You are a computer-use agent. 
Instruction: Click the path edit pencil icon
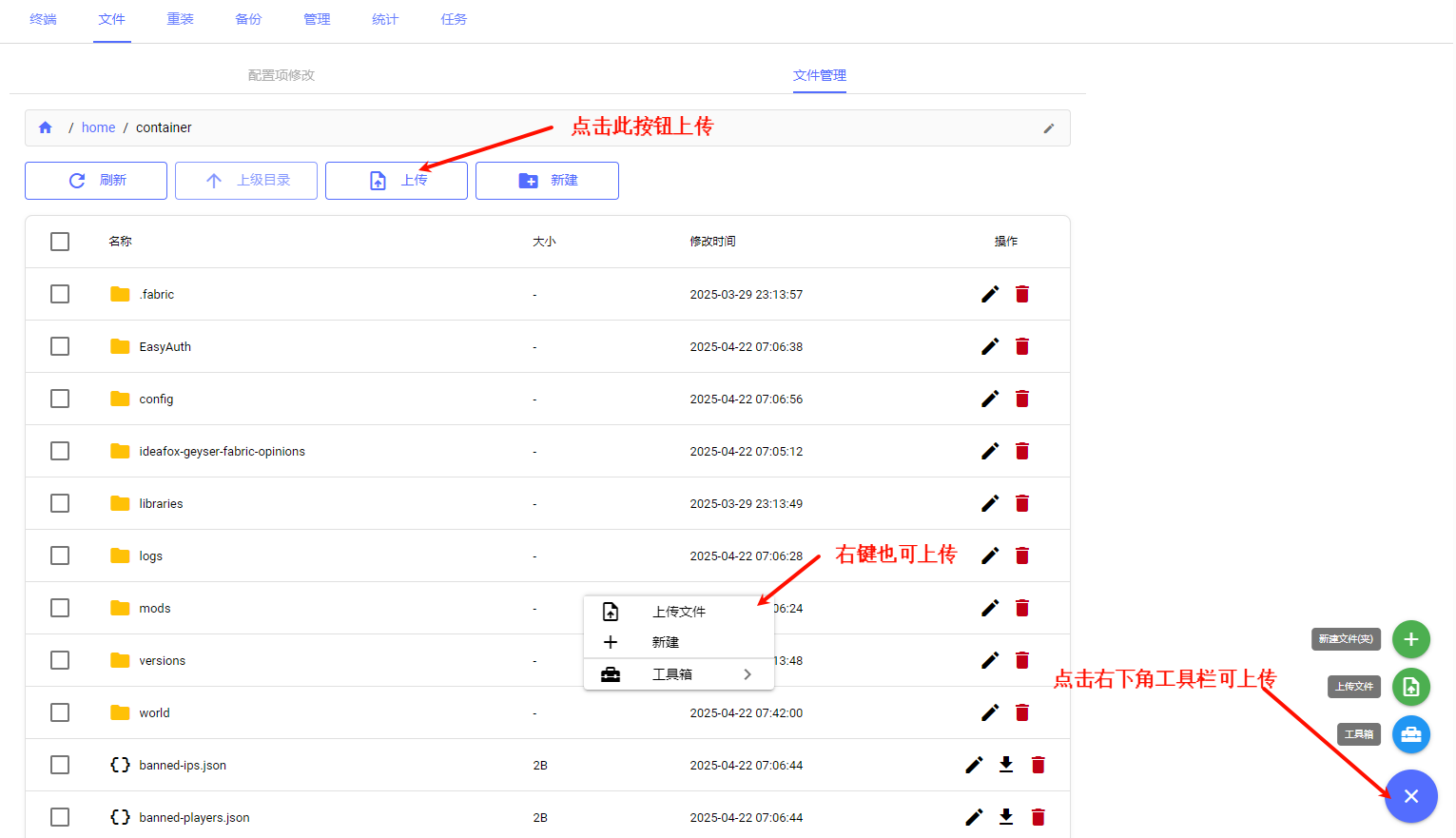[x=1049, y=128]
